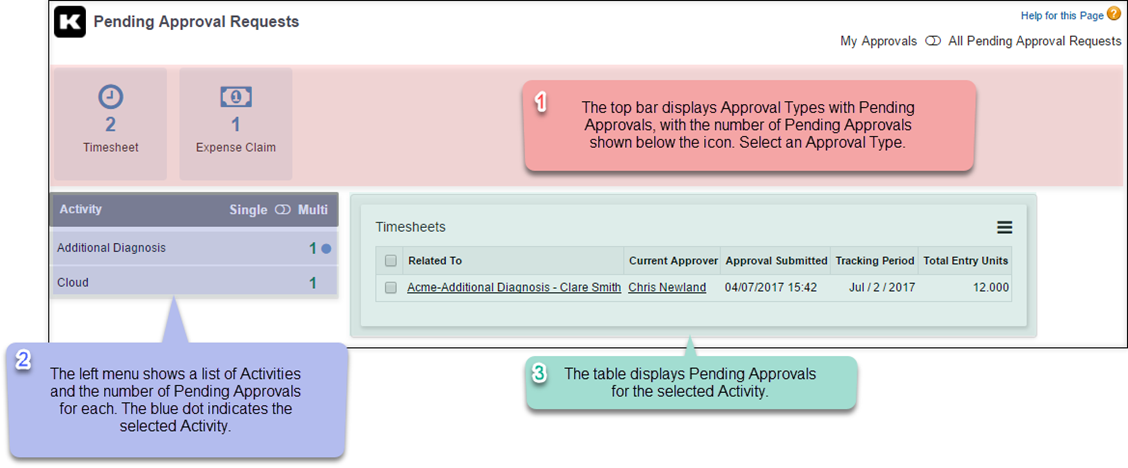Select the Timesheet clock icon

click(x=110, y=97)
